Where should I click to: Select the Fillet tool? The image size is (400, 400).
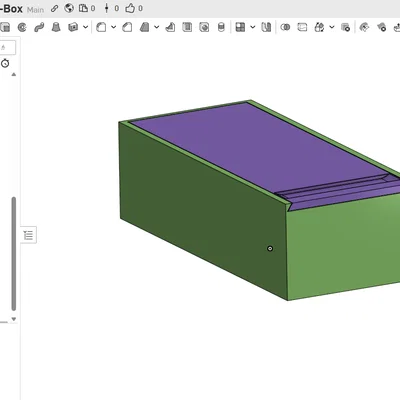[x=101, y=27]
